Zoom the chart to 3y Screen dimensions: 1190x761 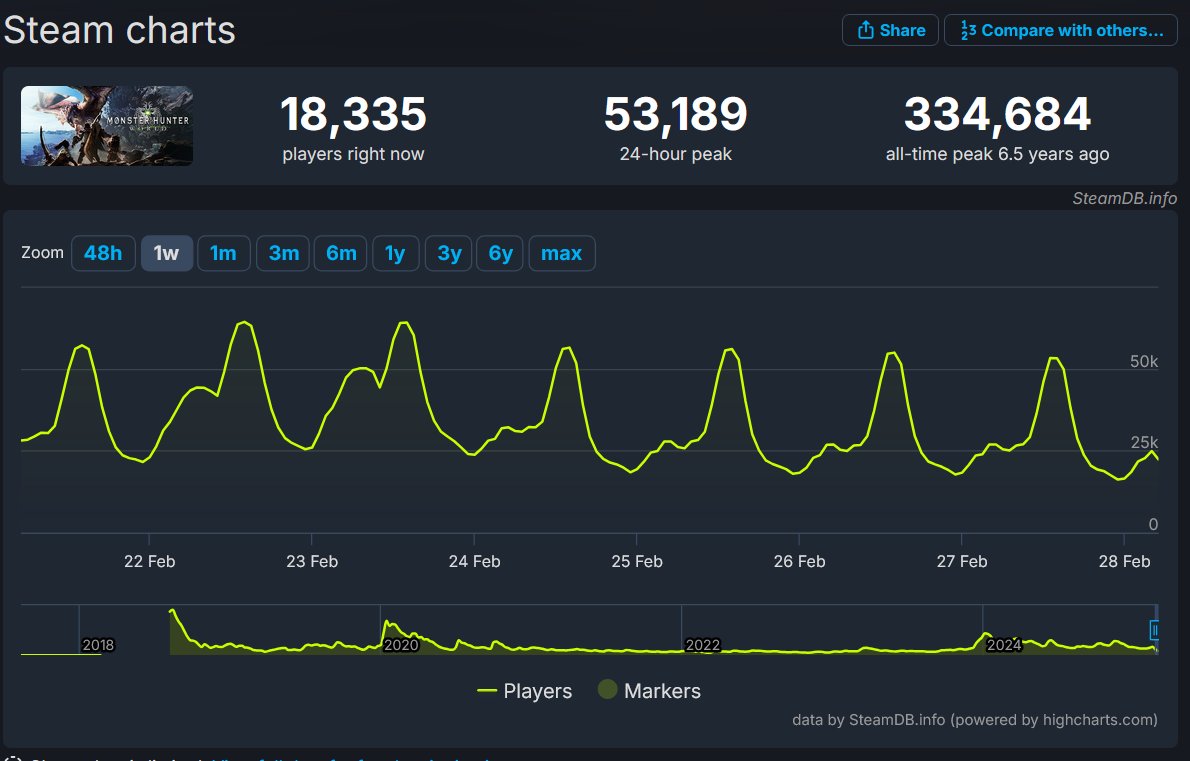pos(449,253)
